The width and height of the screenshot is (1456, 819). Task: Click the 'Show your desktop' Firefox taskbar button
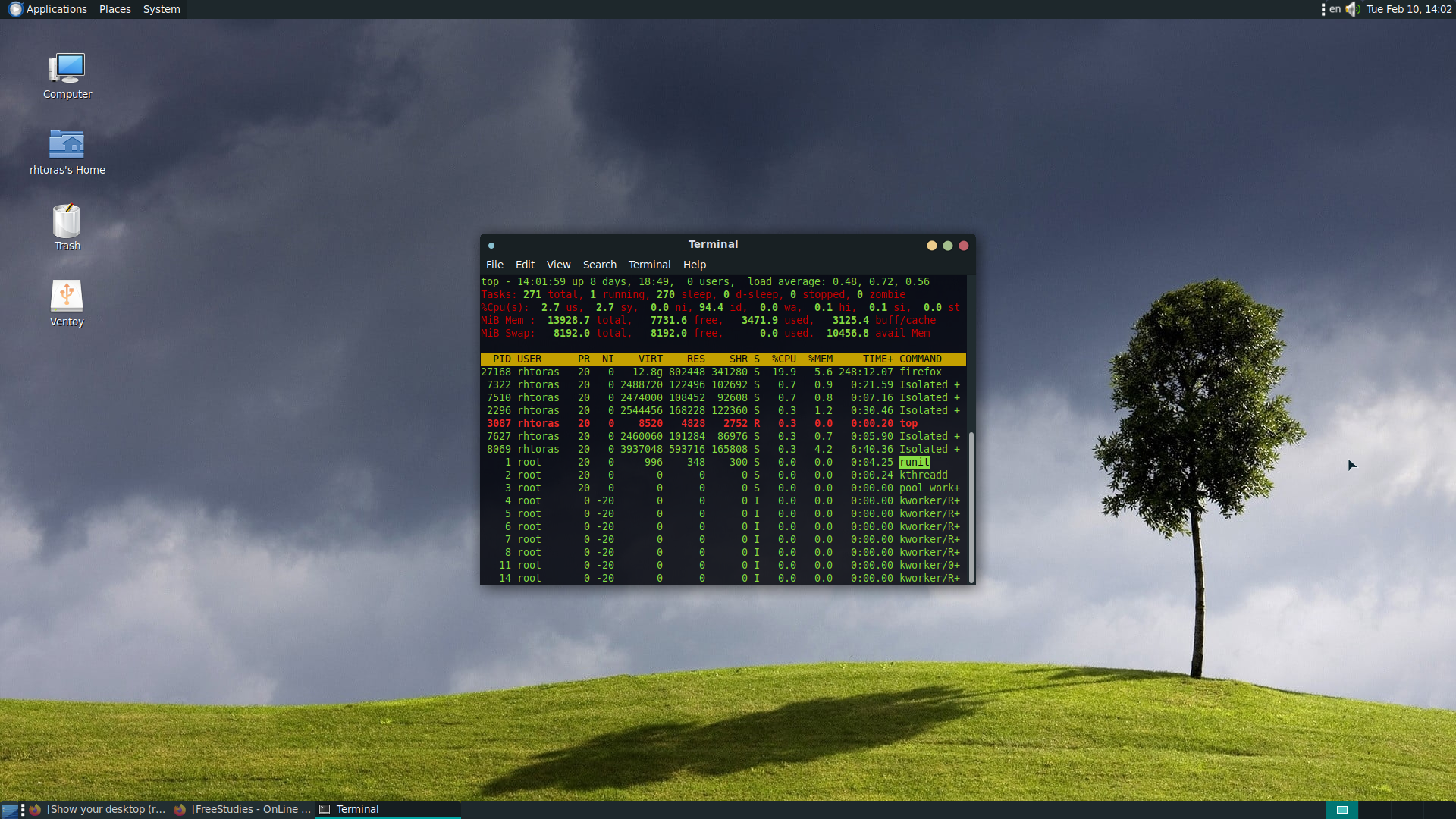[99, 810]
